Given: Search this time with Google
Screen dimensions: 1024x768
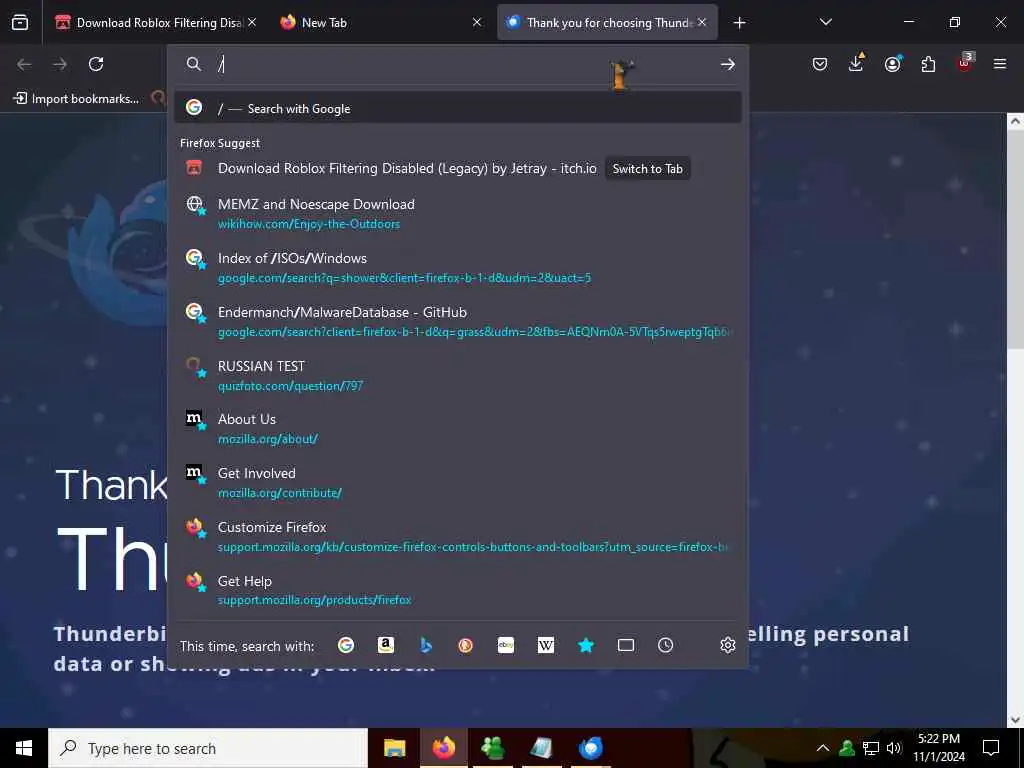Looking at the screenshot, I should (346, 645).
